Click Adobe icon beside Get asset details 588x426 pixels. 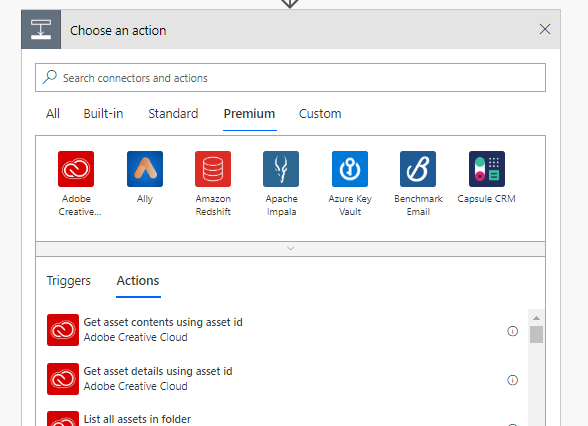(63, 379)
